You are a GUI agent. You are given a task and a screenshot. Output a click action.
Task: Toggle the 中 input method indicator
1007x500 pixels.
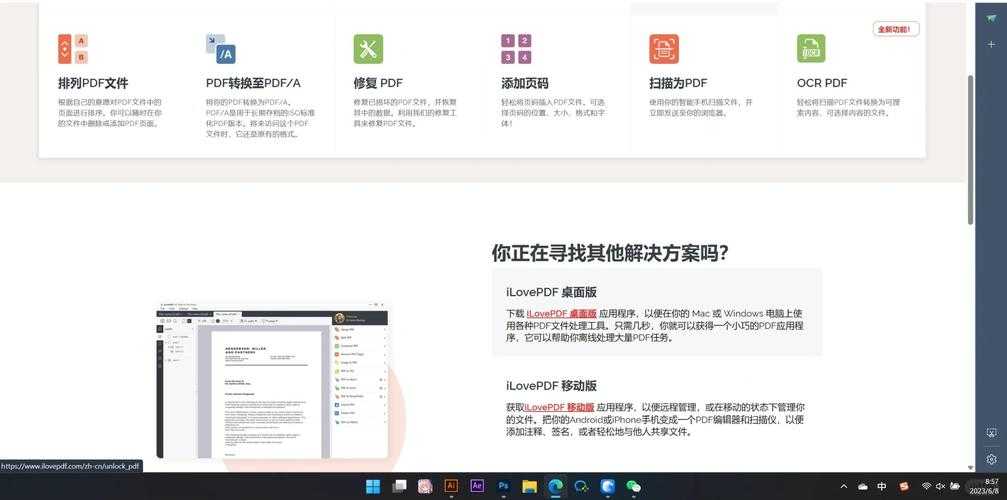point(881,486)
